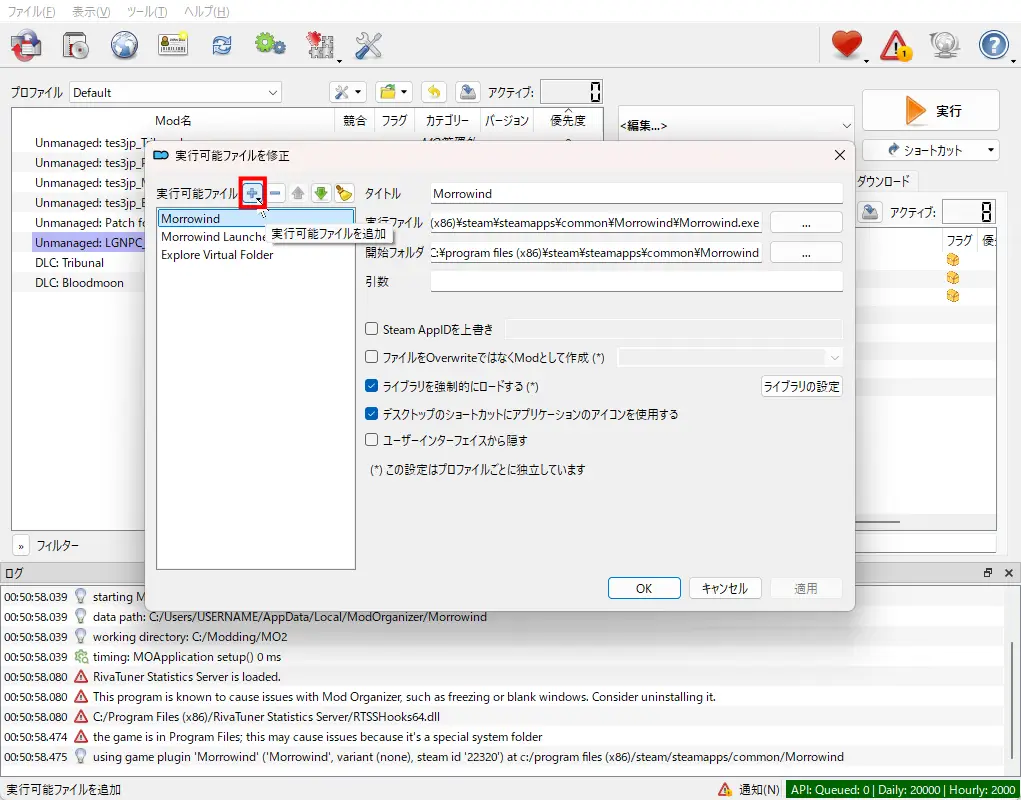Click the yellow undo arrow icon above mod list

point(434,92)
